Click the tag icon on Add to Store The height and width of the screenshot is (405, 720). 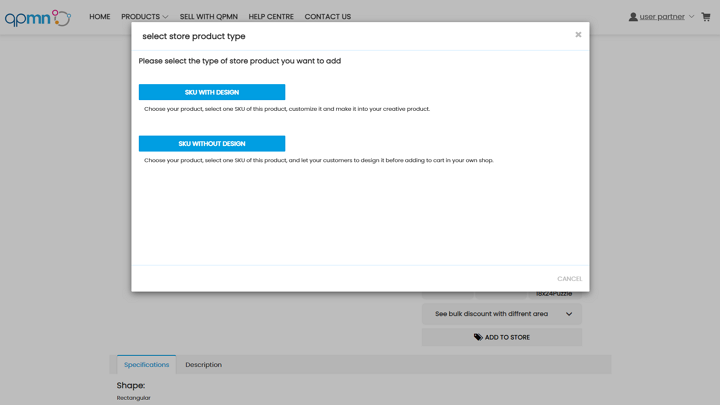478,337
